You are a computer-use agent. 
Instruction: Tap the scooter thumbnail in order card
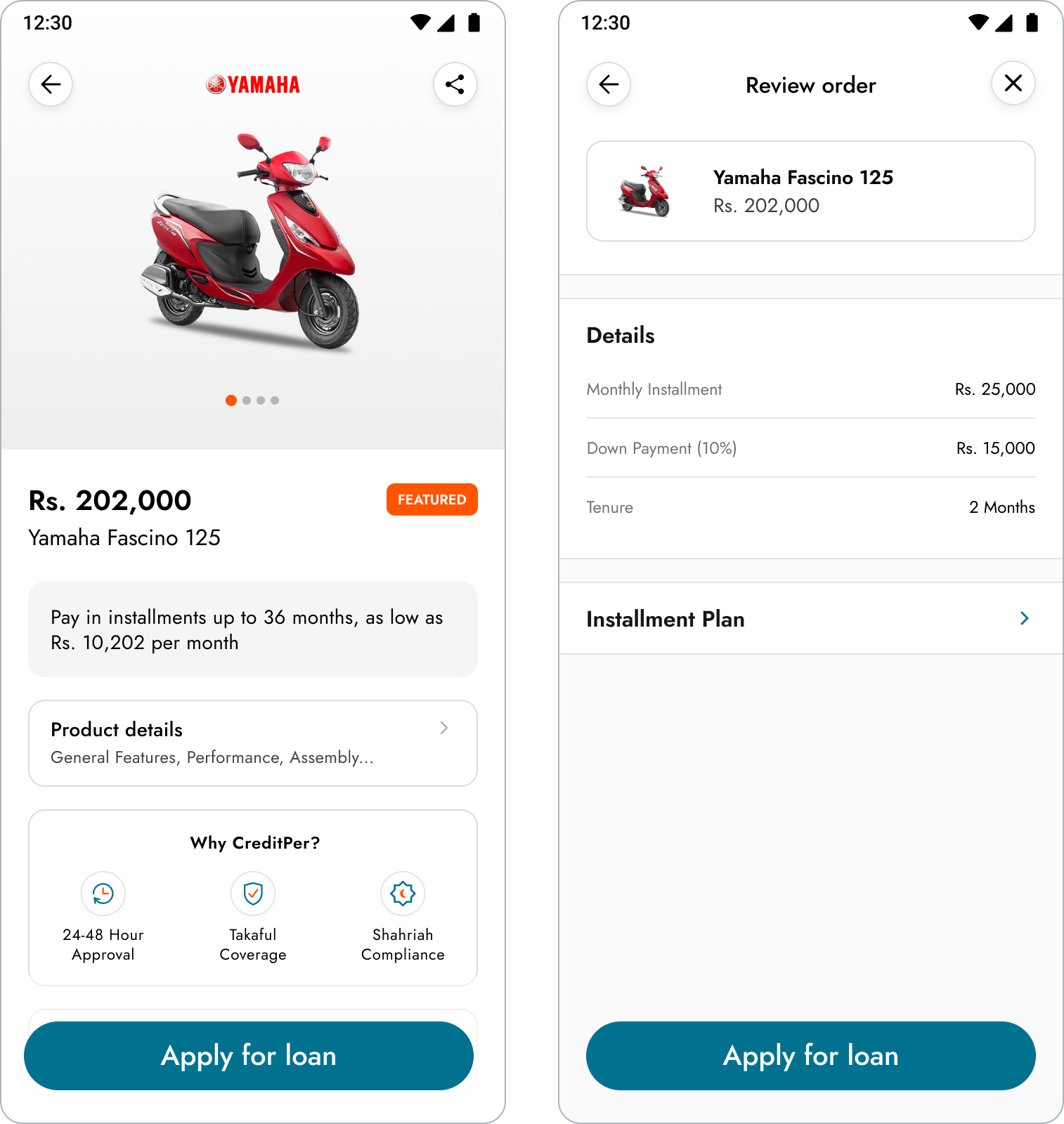point(645,190)
